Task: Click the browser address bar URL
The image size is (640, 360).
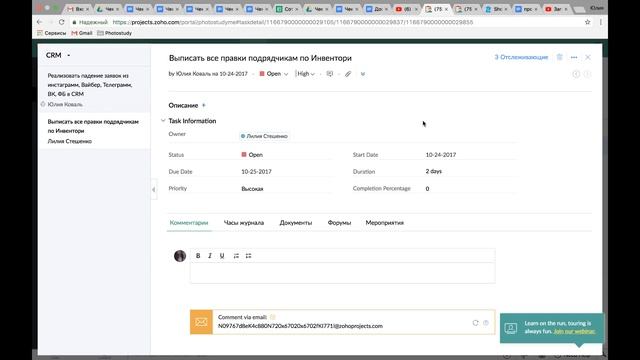Action: coord(293,22)
